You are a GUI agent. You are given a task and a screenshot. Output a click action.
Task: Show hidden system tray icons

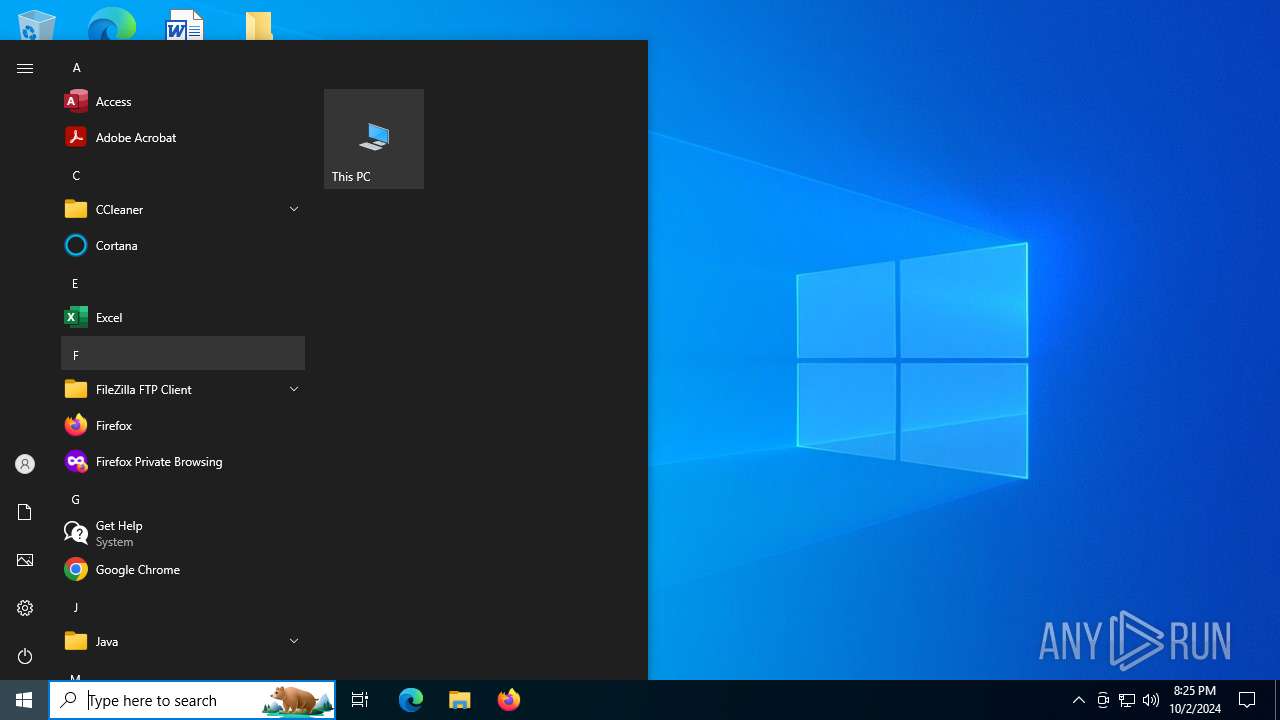coord(1078,700)
